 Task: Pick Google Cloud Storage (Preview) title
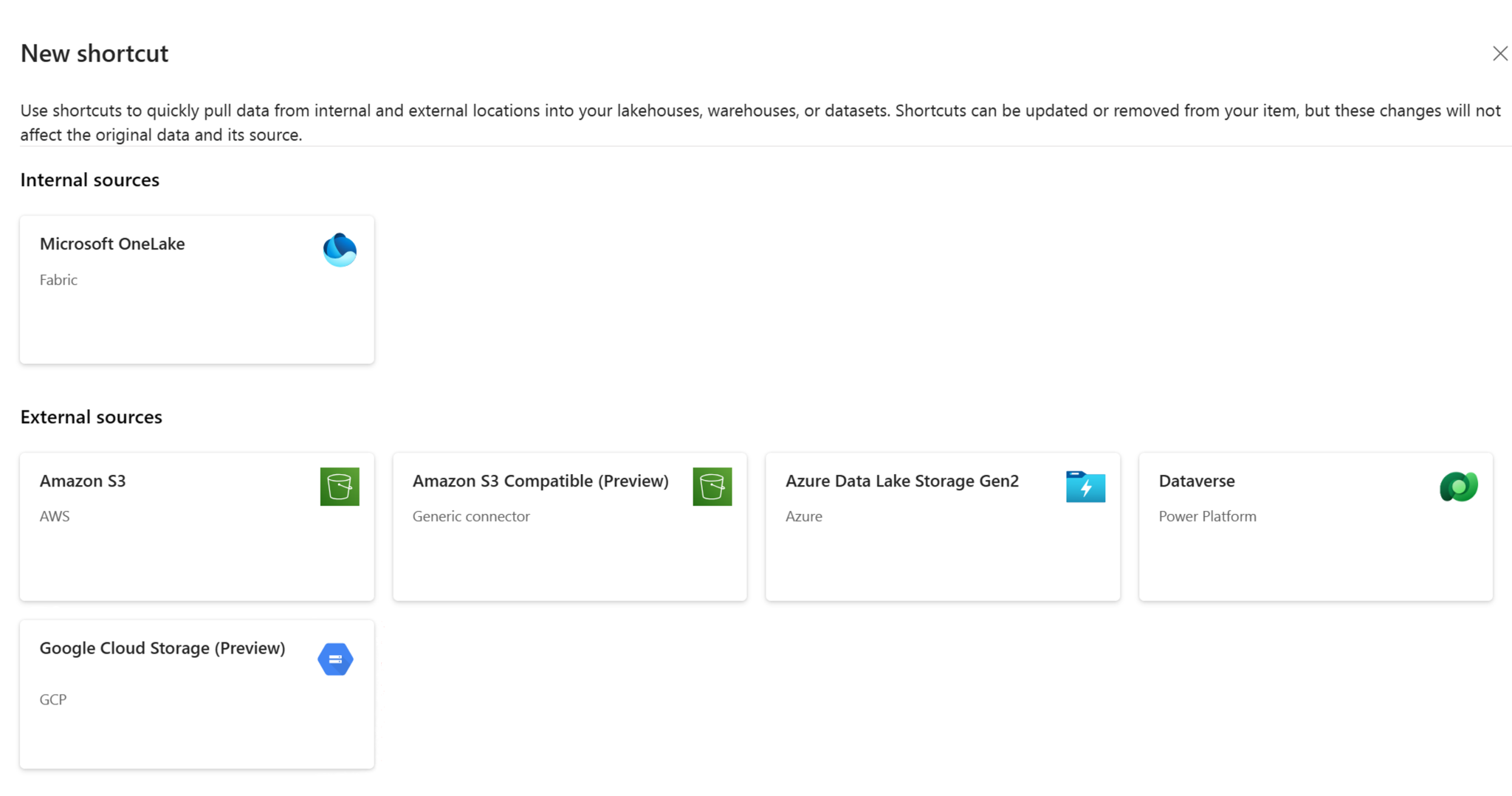[162, 648]
